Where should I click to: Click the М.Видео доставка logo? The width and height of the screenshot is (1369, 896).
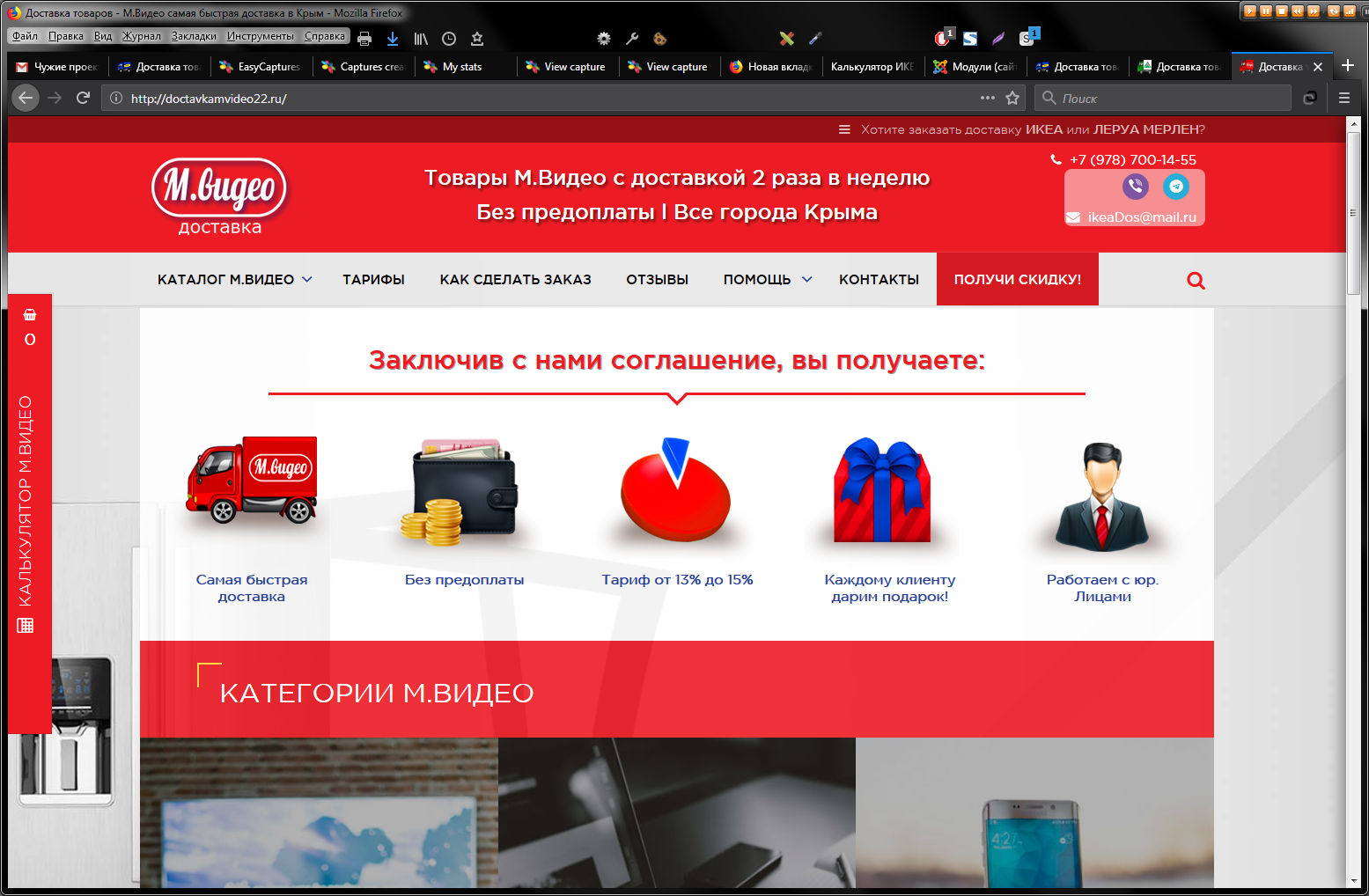pyautogui.click(x=219, y=196)
